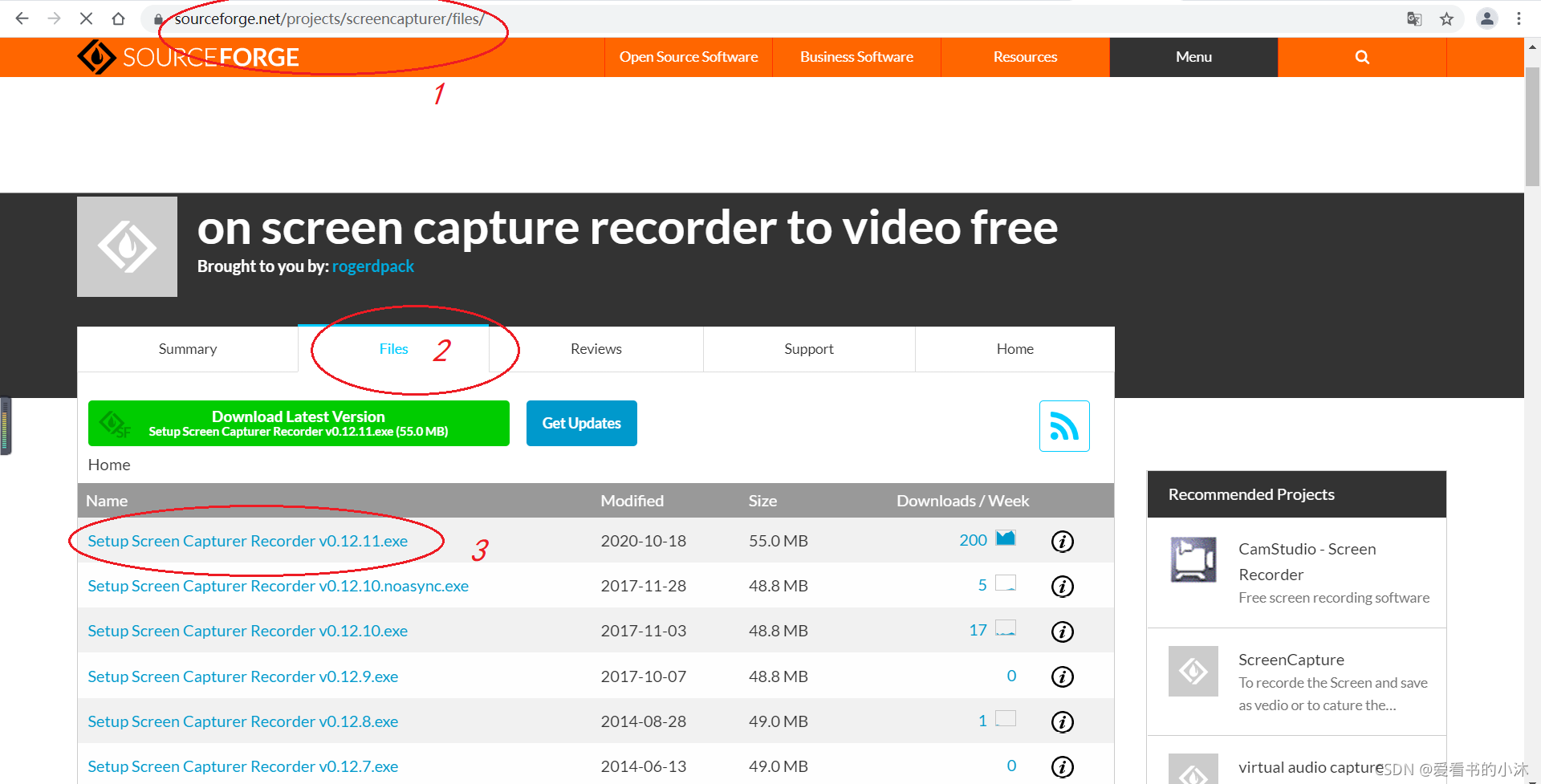Sort files by the Modified column header

tap(632, 501)
